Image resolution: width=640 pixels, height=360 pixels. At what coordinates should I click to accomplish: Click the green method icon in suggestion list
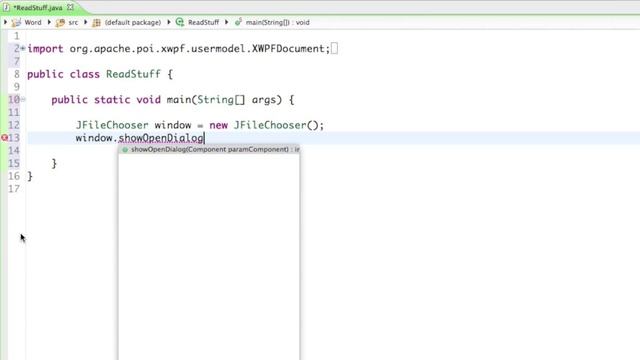click(x=125, y=150)
